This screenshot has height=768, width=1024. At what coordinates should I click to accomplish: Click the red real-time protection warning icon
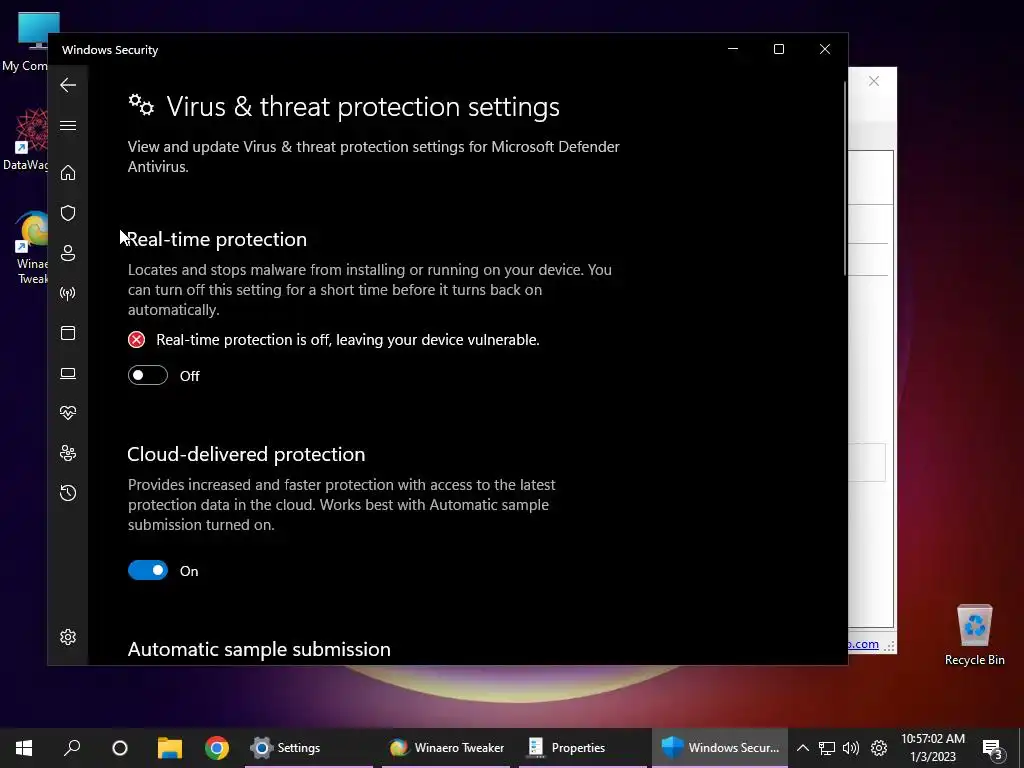136,340
